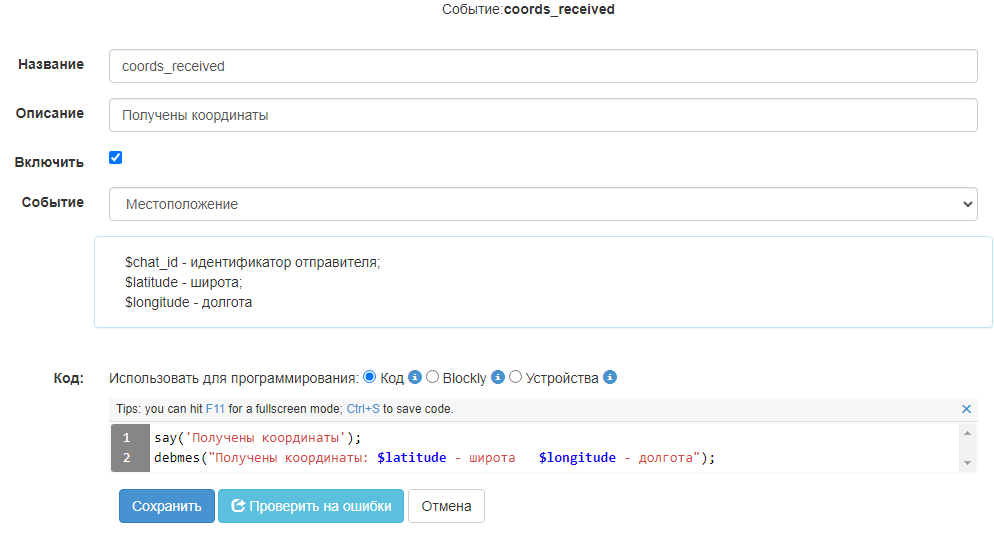Click the Отмена button
994x536 pixels.
[x=446, y=506]
